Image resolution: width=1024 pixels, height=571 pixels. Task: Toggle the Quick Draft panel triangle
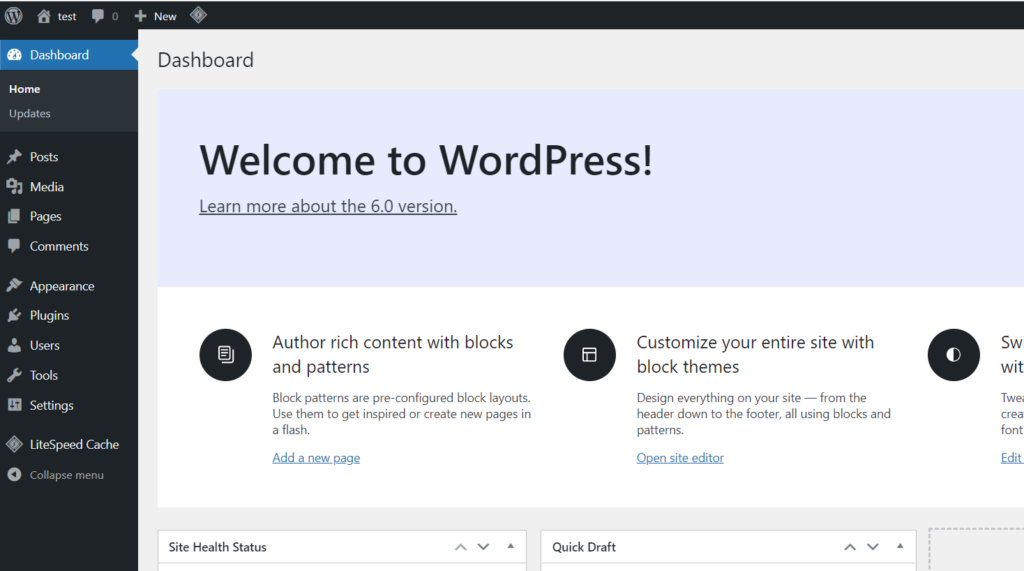click(900, 547)
